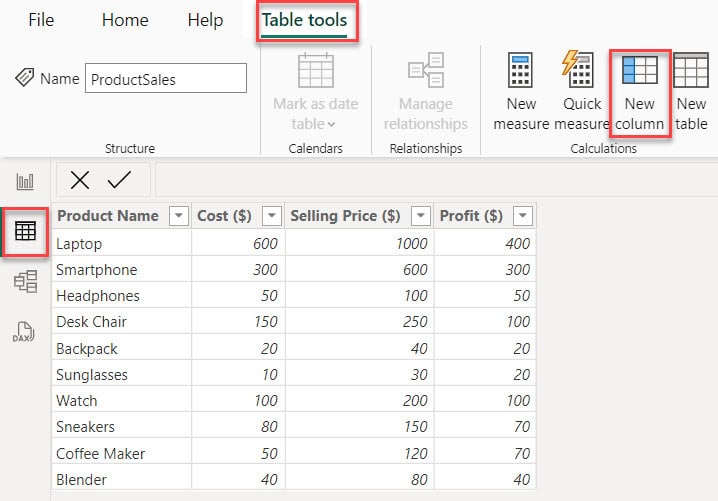Cancel the formula with X icon
718x501 pixels.
click(x=80, y=180)
